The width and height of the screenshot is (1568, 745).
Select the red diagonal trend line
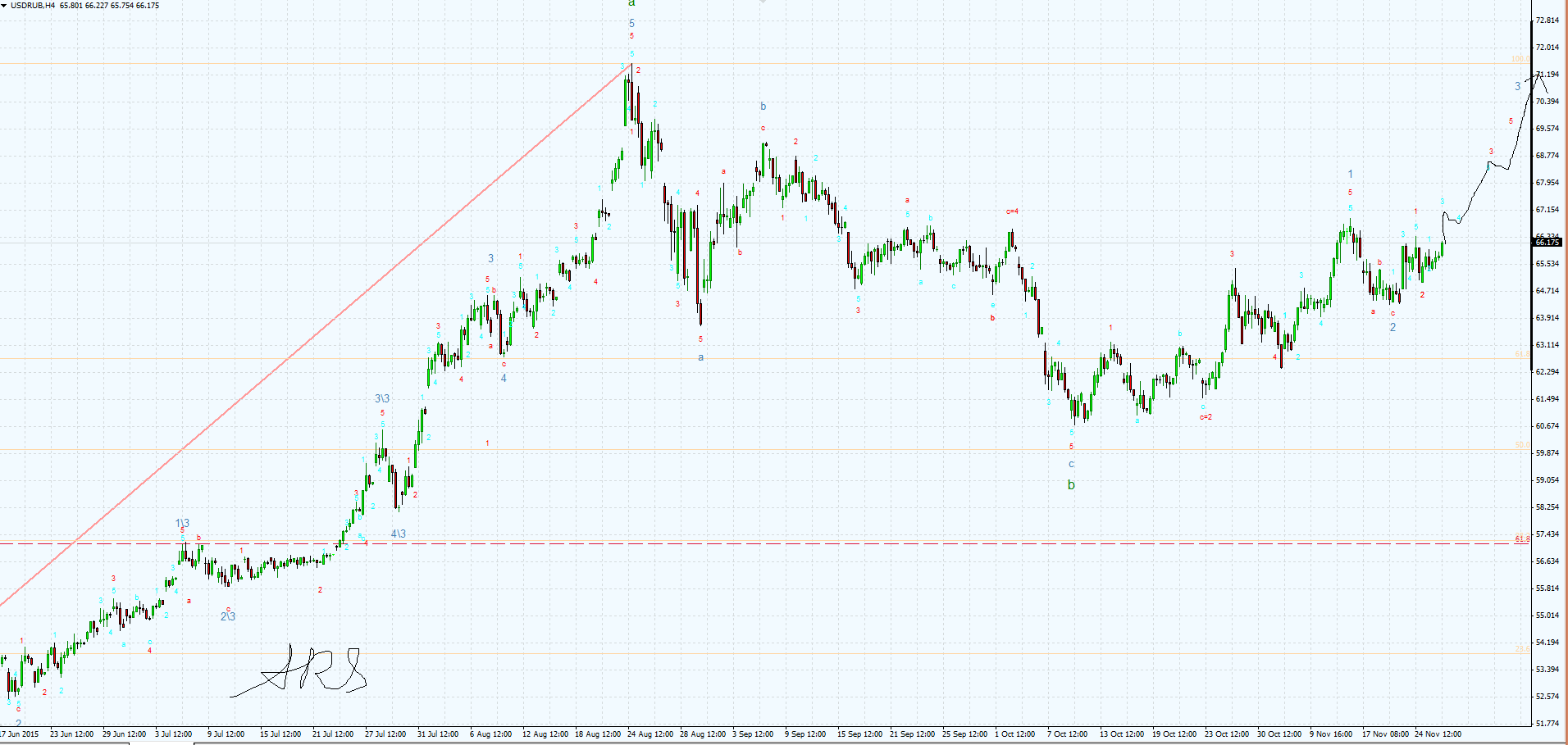pos(316,334)
